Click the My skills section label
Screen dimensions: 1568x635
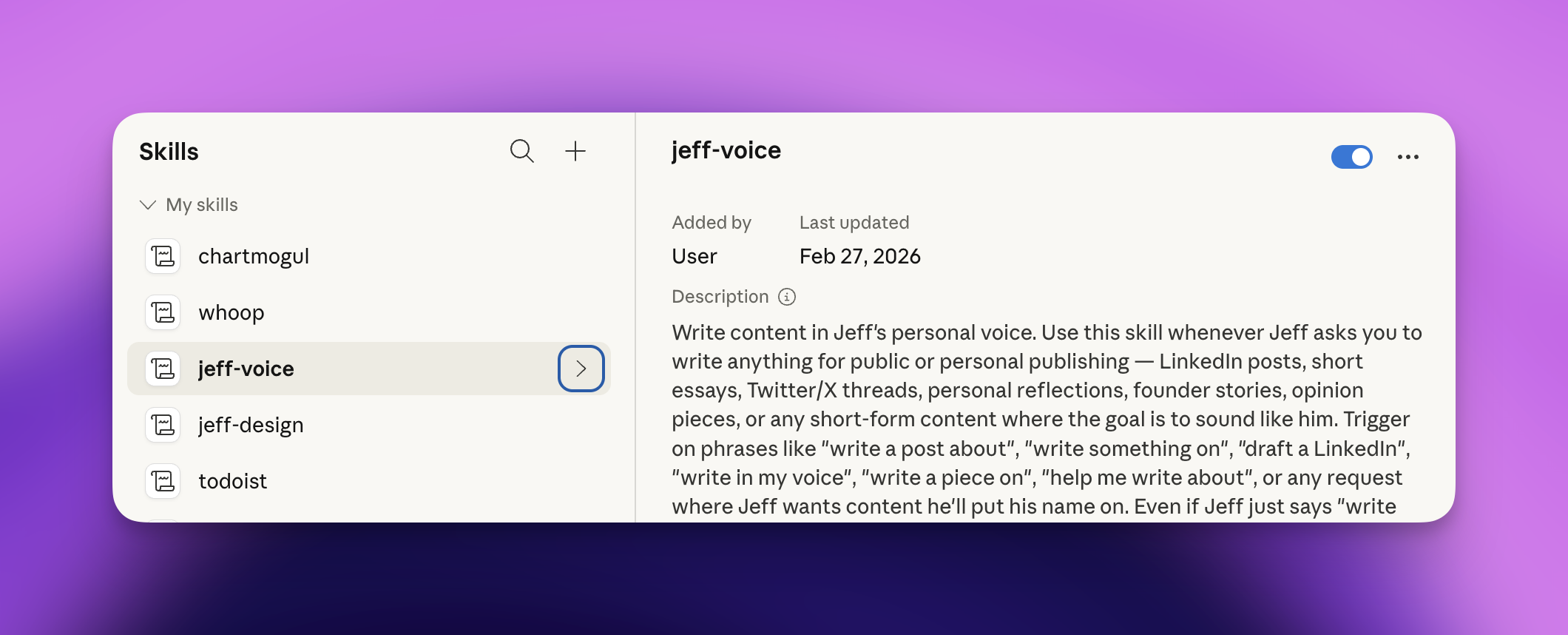(x=202, y=205)
